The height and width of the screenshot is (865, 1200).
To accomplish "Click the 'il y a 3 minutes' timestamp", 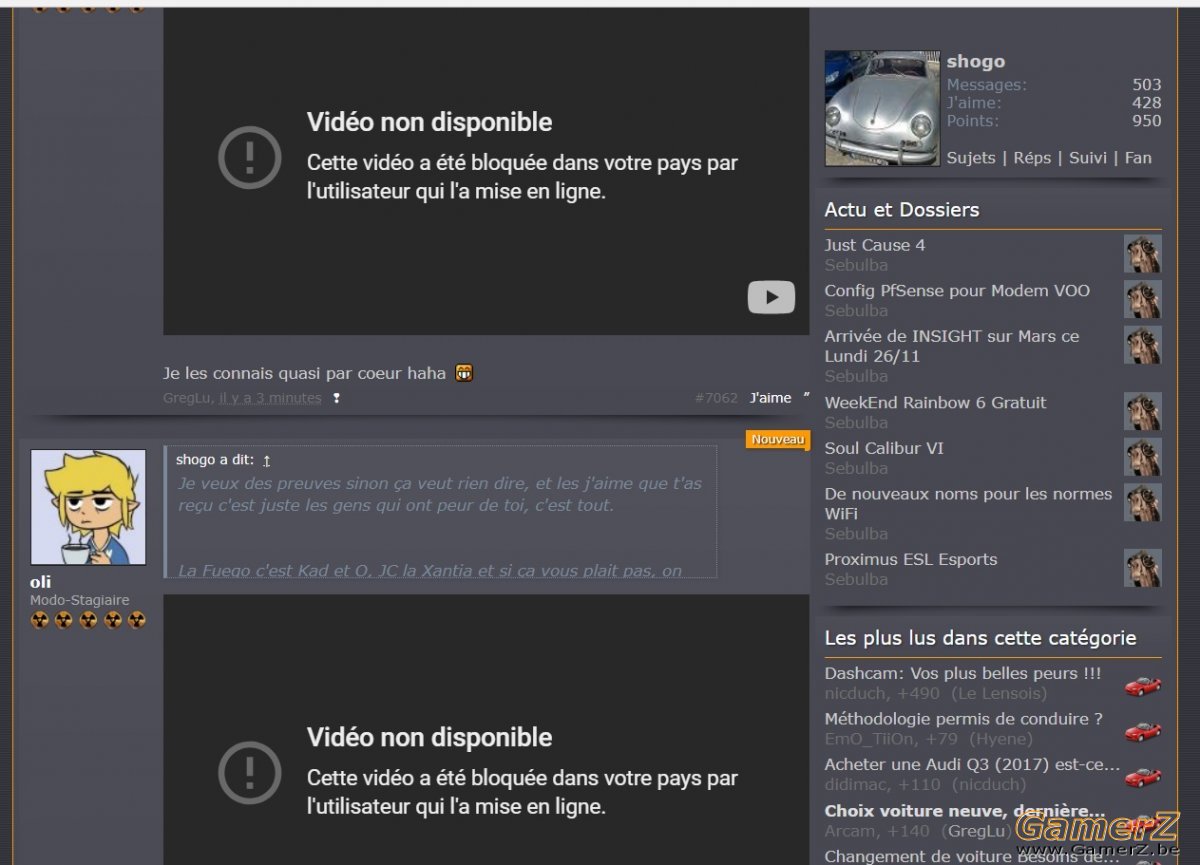I will pyautogui.click(x=270, y=398).
